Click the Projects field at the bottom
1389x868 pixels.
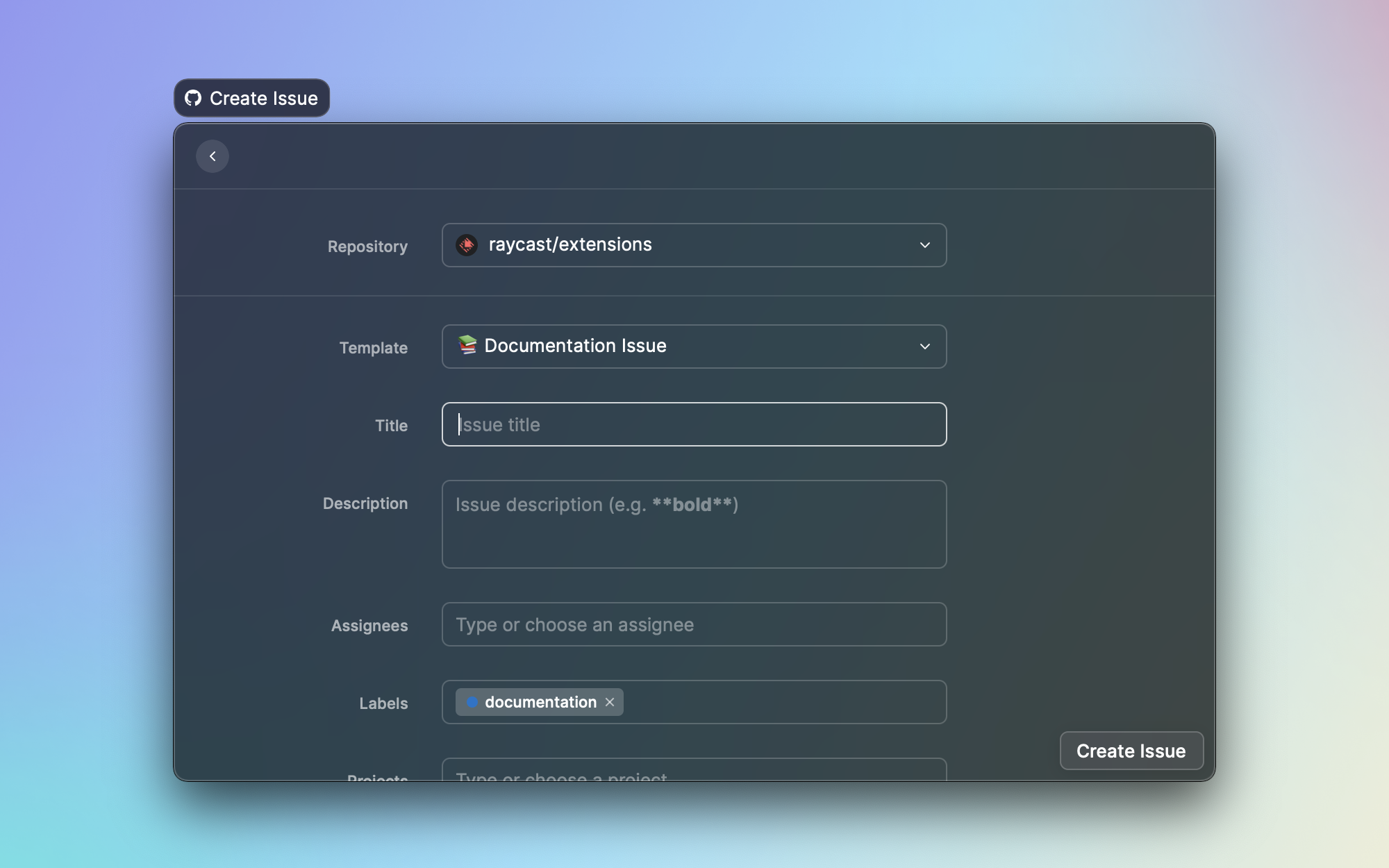[694, 772]
